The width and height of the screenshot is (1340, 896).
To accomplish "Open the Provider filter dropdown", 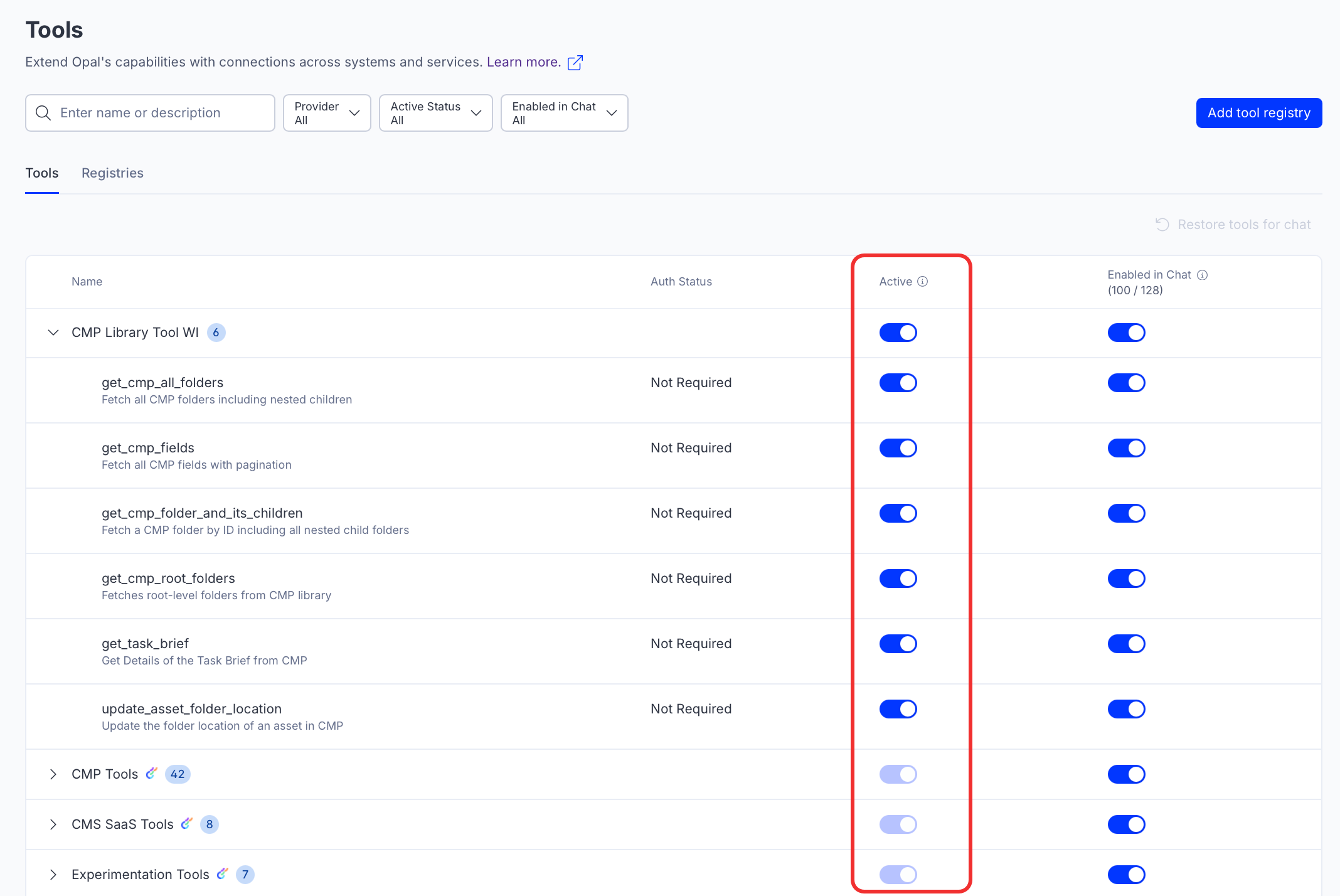I will [327, 113].
